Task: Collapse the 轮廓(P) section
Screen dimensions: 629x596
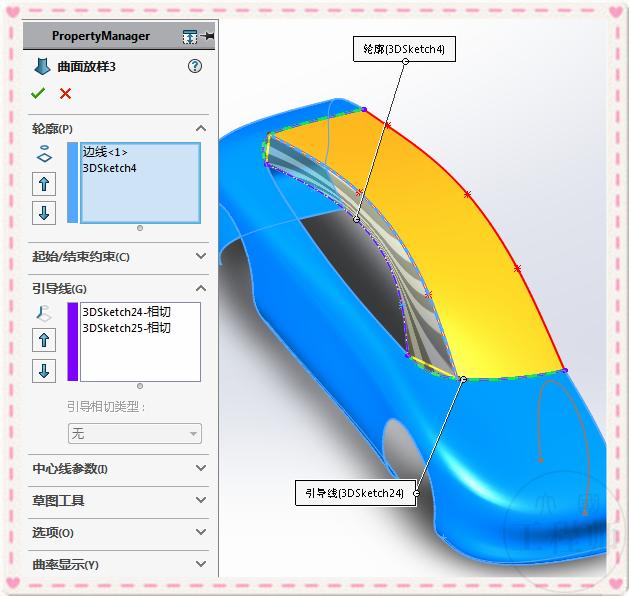Action: 201,129
